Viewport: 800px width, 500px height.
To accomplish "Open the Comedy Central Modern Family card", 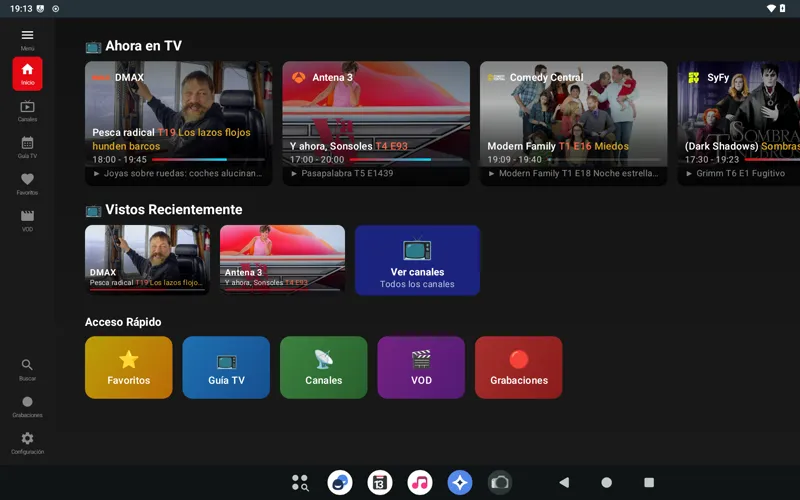I will pyautogui.click(x=573, y=123).
